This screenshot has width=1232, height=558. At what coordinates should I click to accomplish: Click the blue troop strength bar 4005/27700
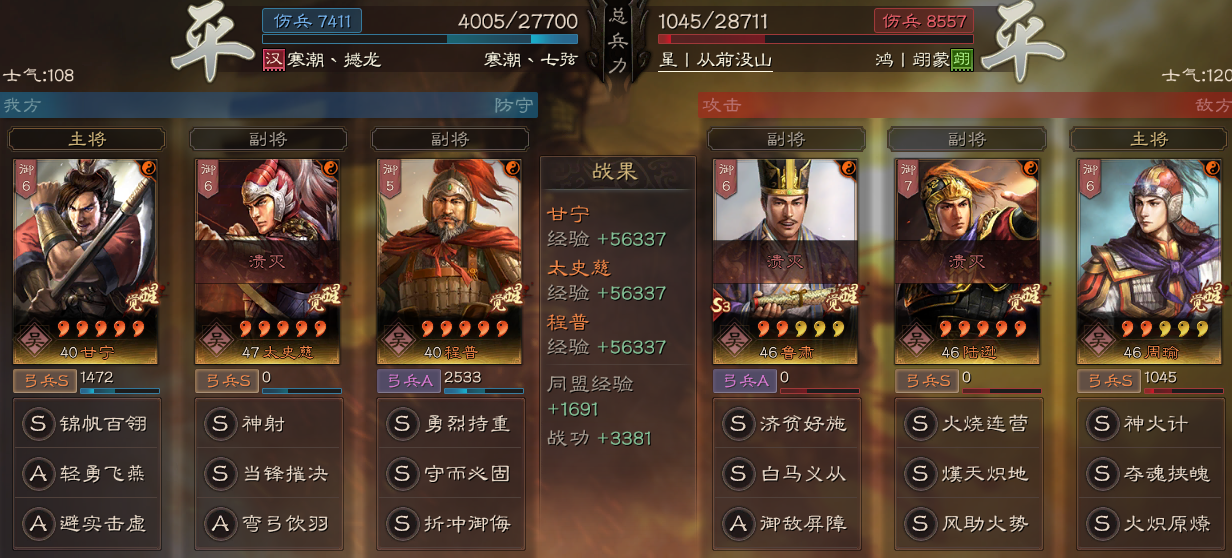406,39
